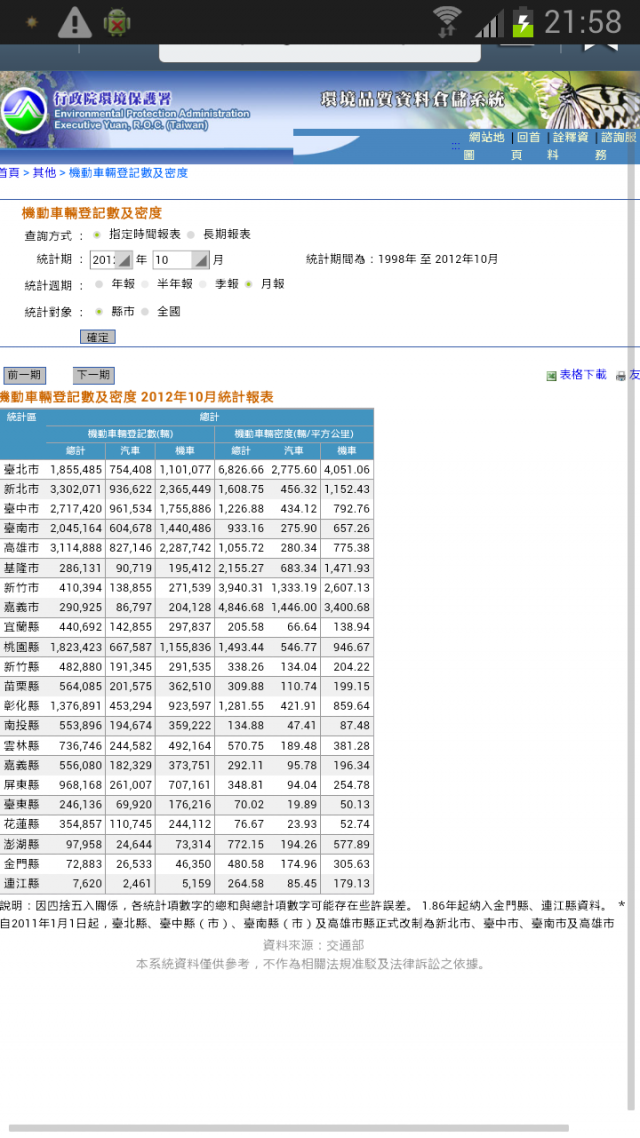This screenshot has height=1138, width=640.
Task: Click the cell value 6,826.66
Action: (241, 470)
